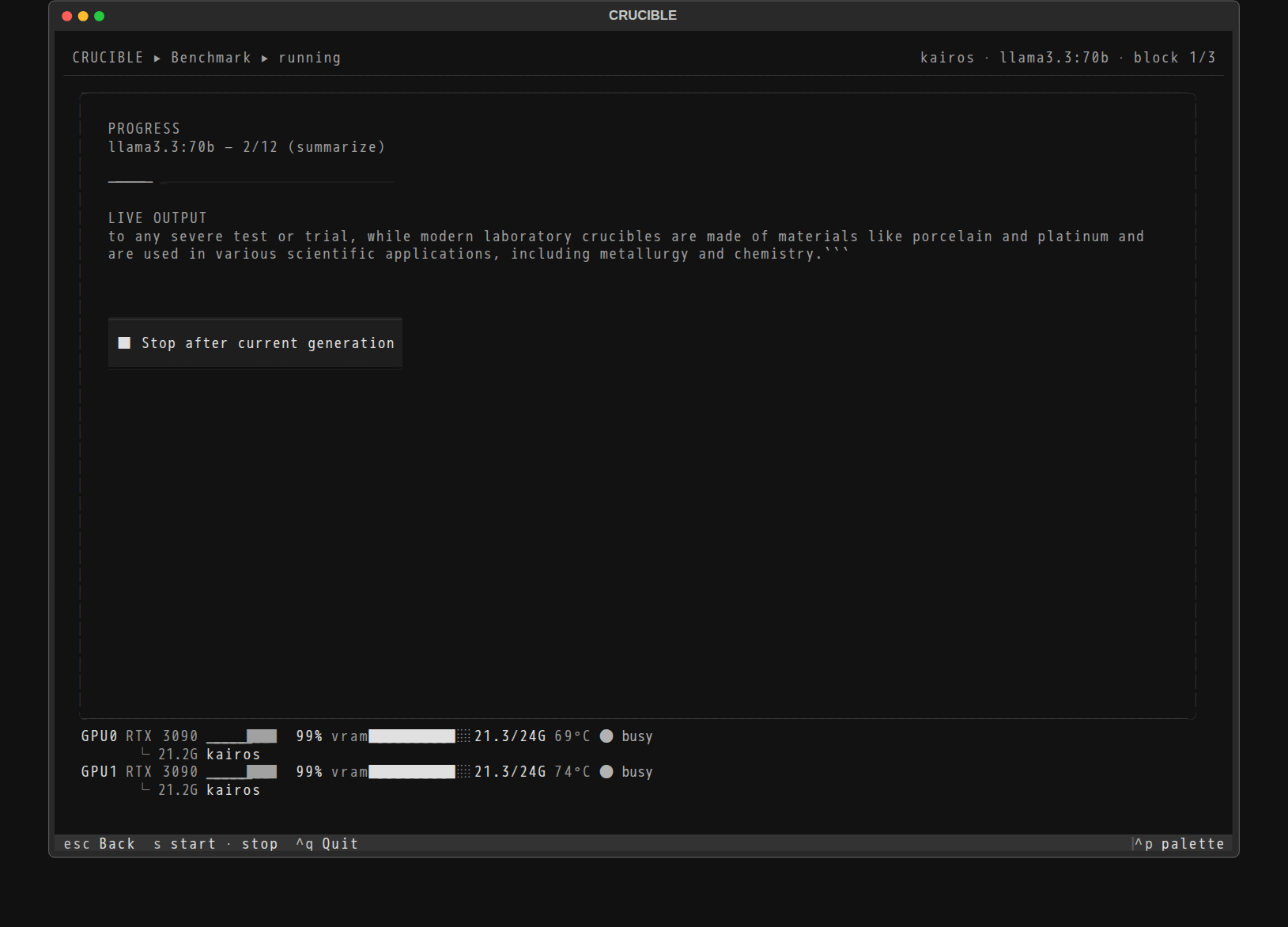Click the progress line llama3.3:70b – 2/12 (summarize)
The image size is (1288, 927).
[x=247, y=147]
